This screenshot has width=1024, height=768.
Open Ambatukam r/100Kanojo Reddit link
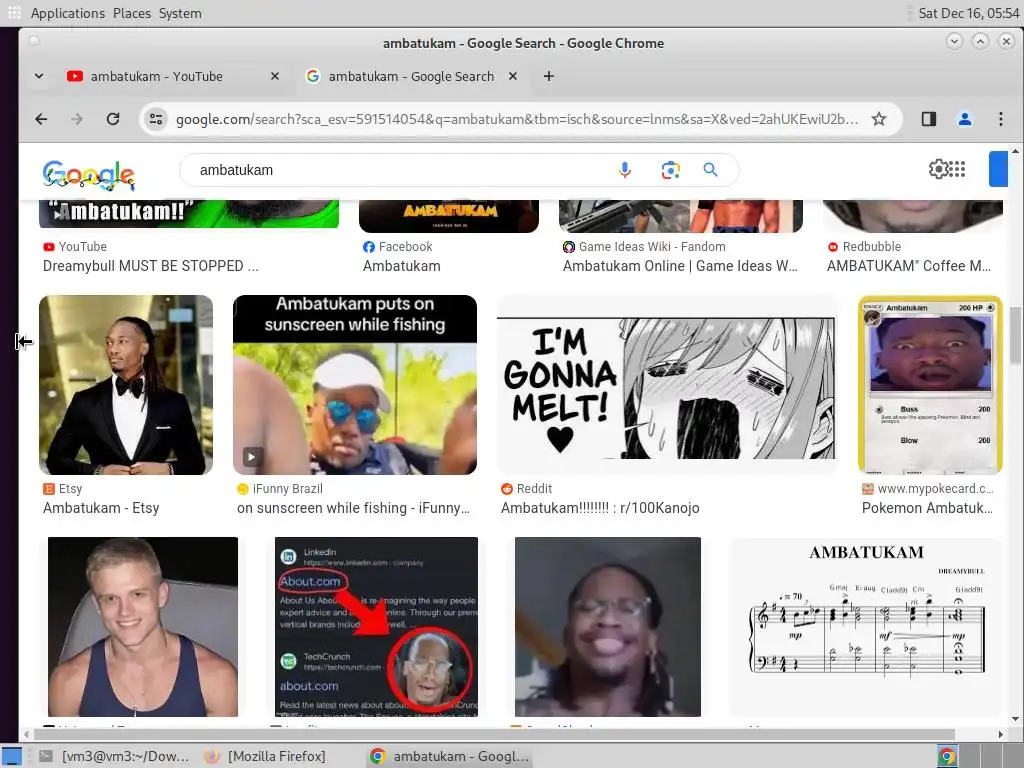[x=600, y=508]
